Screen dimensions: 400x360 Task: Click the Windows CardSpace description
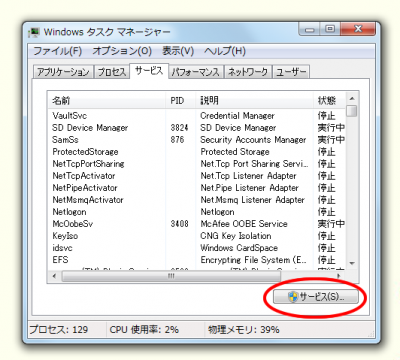pos(239,248)
